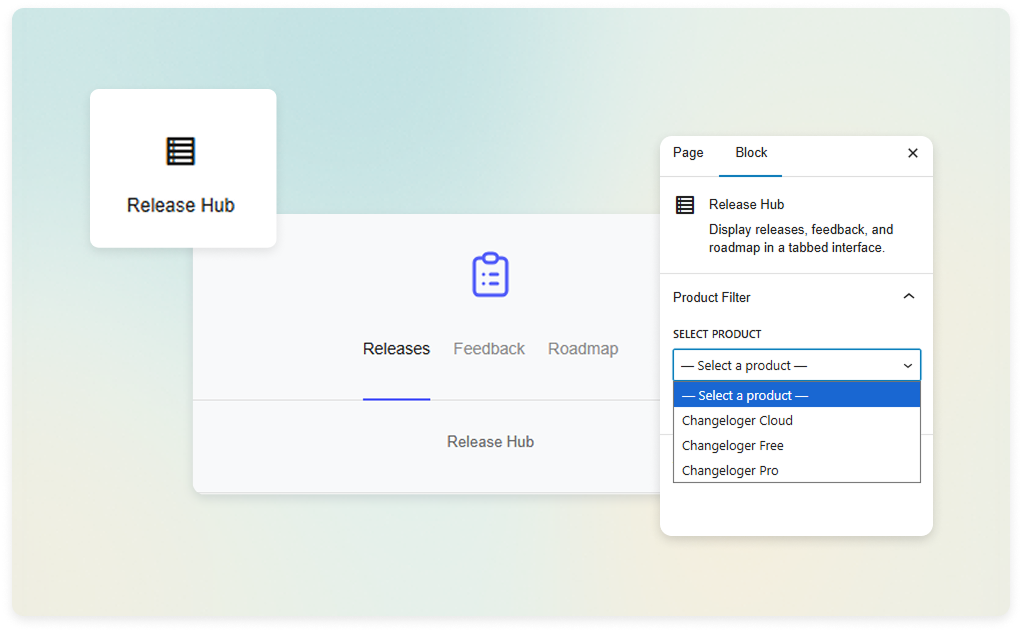Select the Releases tab
Screen dimensions: 1022x632
(395, 348)
